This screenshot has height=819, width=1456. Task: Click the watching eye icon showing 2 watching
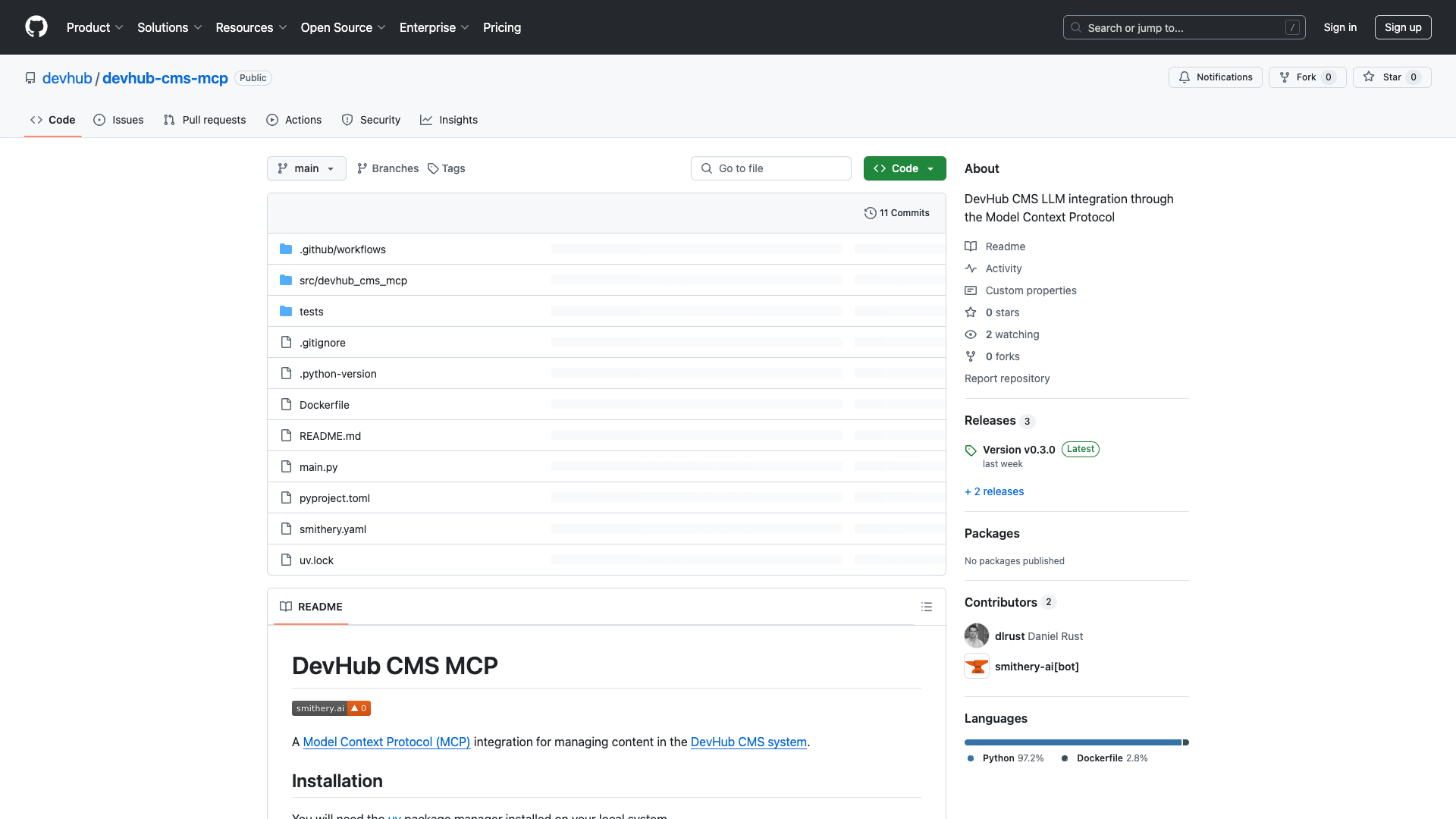point(971,334)
